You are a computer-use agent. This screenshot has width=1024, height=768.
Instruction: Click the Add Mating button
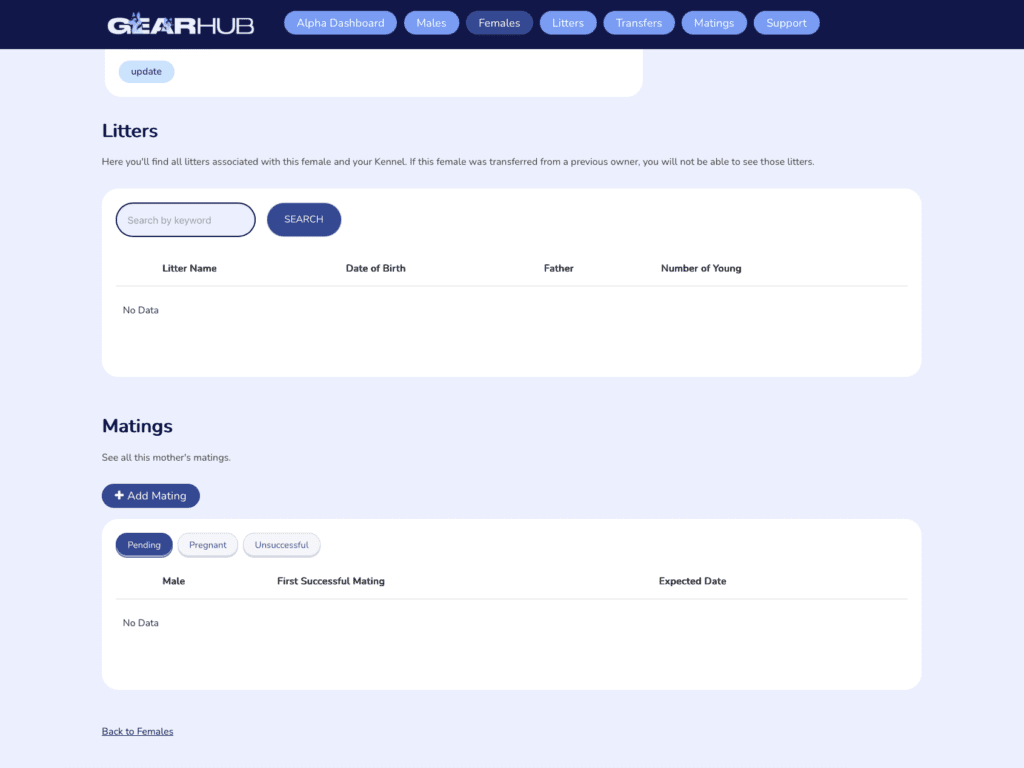(151, 496)
